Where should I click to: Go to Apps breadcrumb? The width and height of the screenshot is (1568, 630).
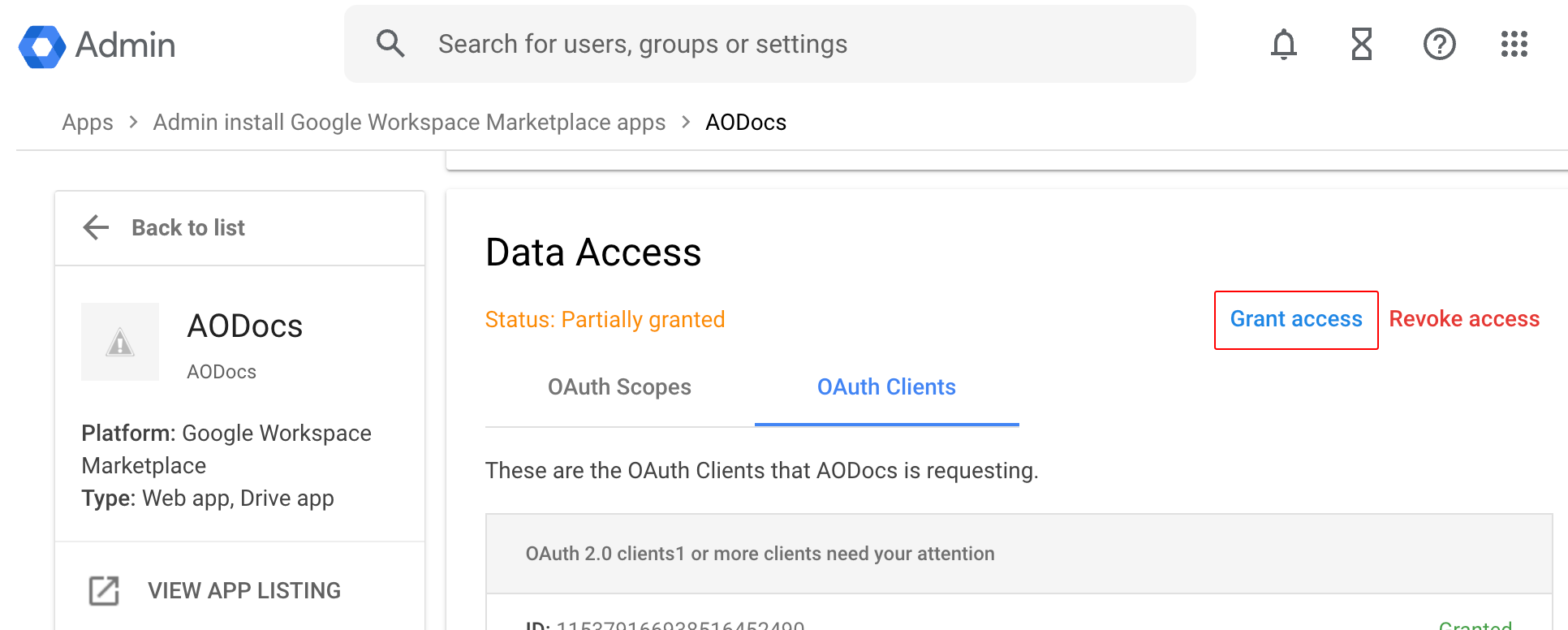coord(88,123)
